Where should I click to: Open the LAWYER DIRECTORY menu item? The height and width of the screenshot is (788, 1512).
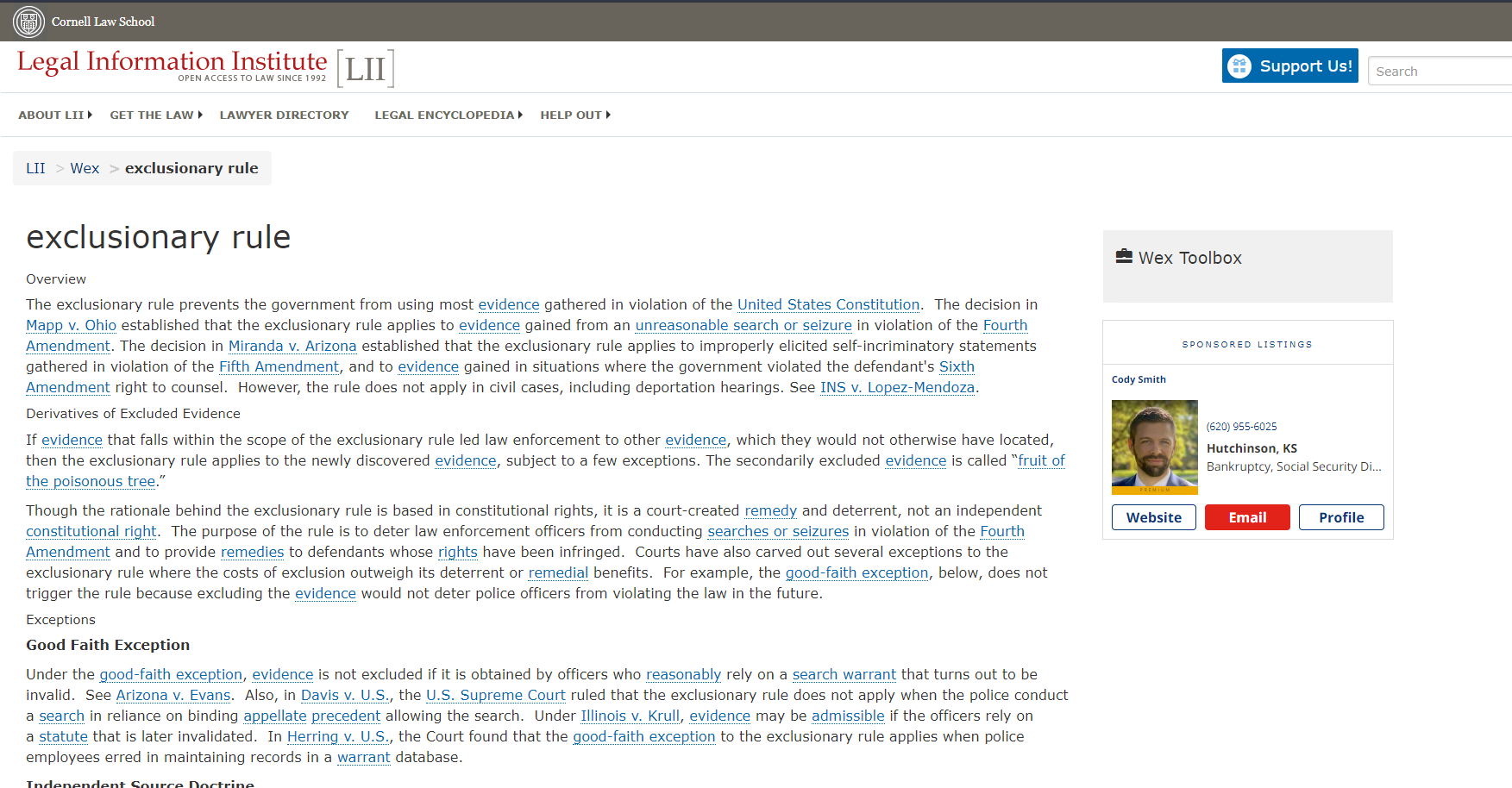(285, 115)
